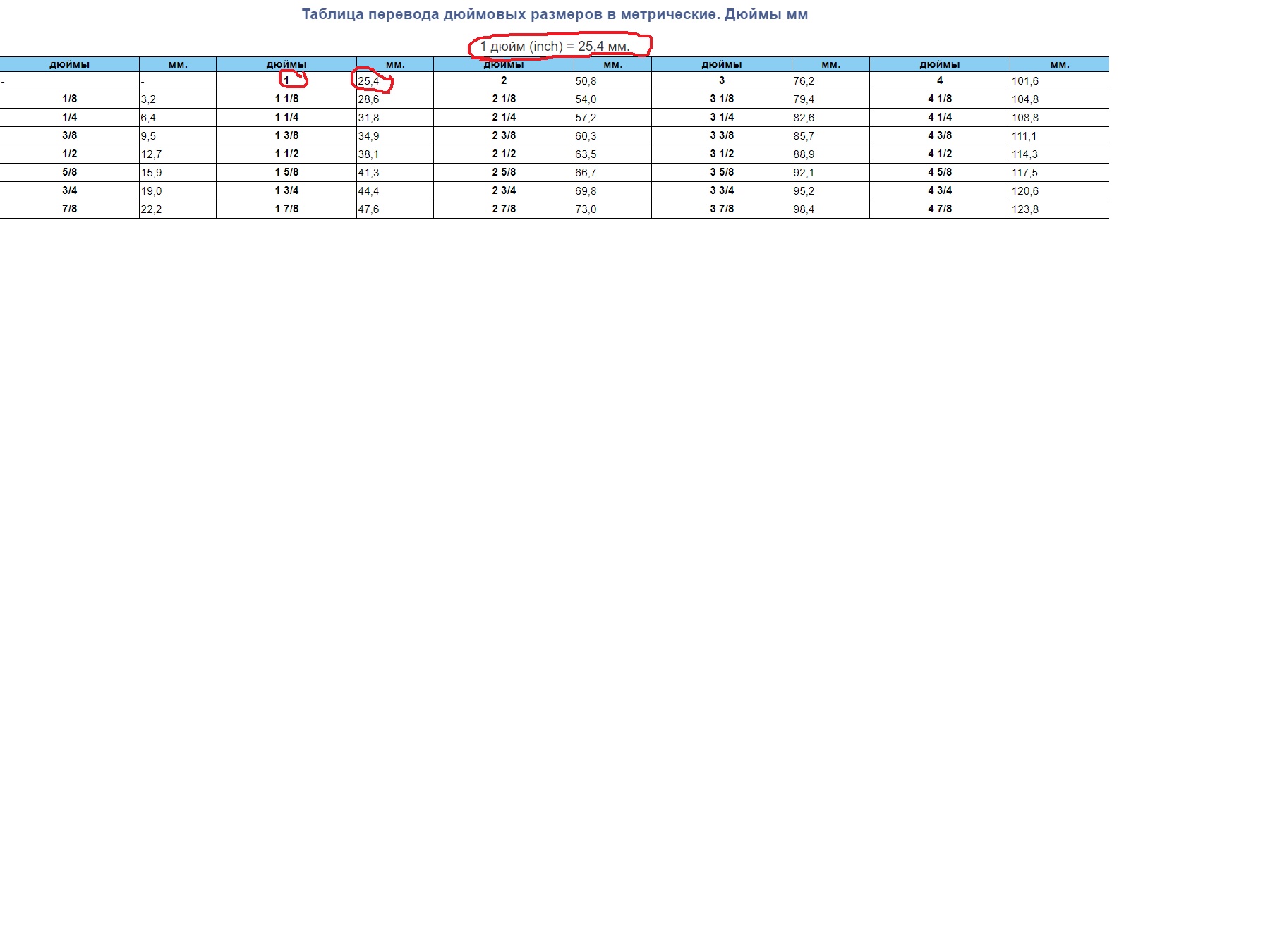
Task: Select the '4 3/8' inches cell
Action: coord(940,135)
